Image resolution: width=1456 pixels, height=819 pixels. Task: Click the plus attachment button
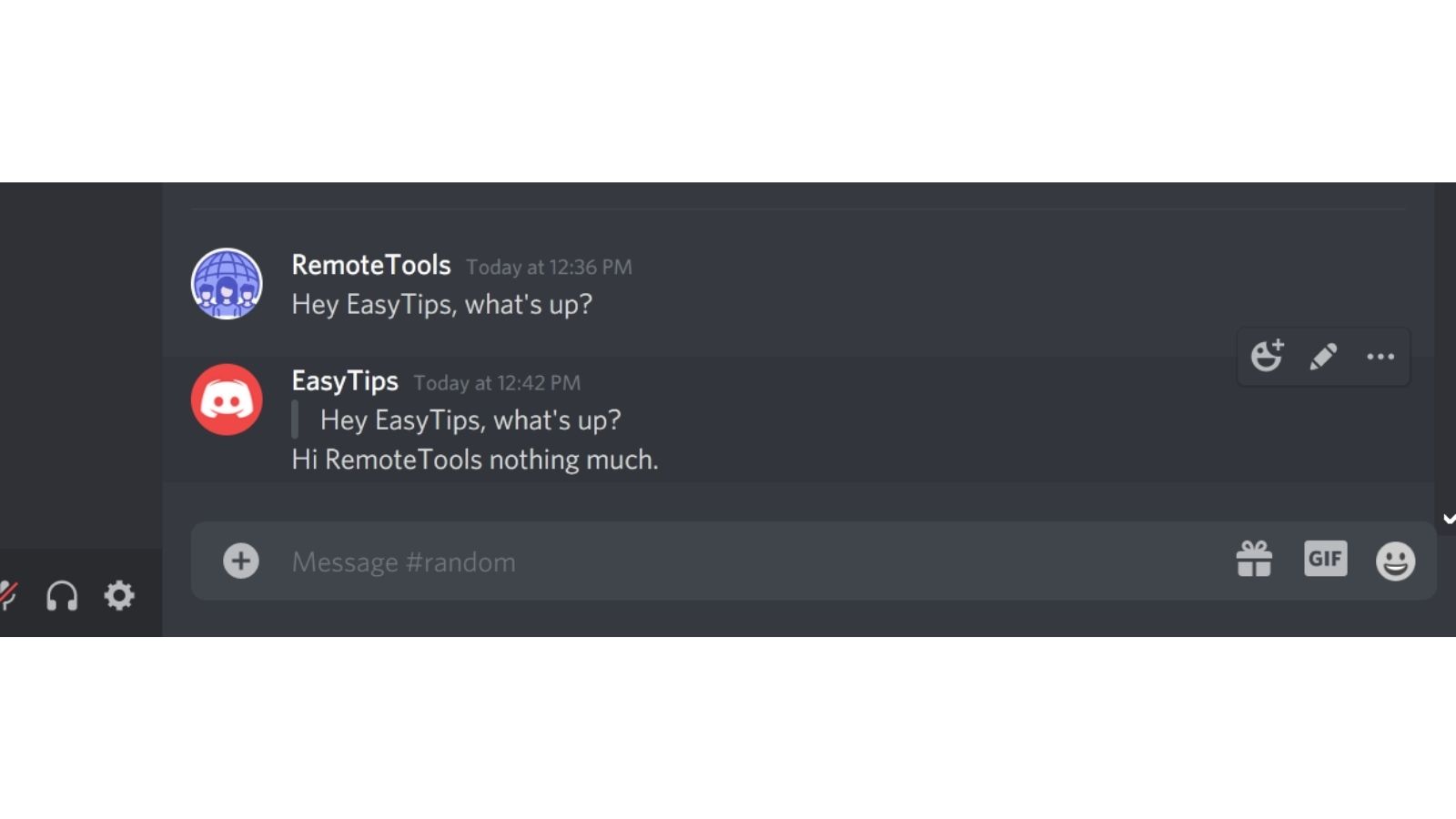pyautogui.click(x=241, y=561)
